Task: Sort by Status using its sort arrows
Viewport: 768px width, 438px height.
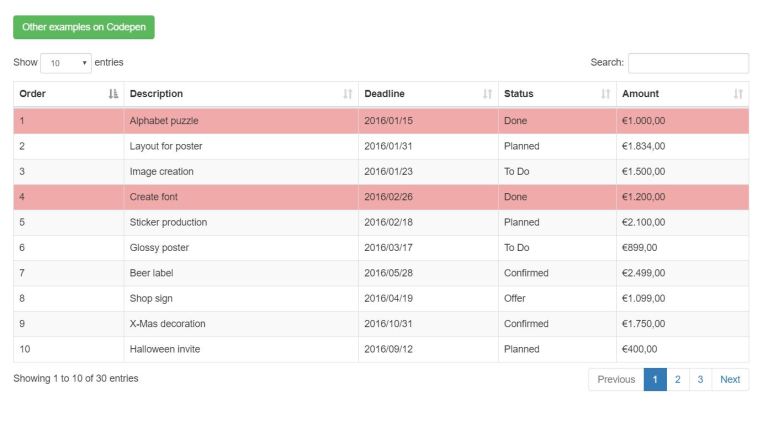Action: pyautogui.click(x=606, y=94)
